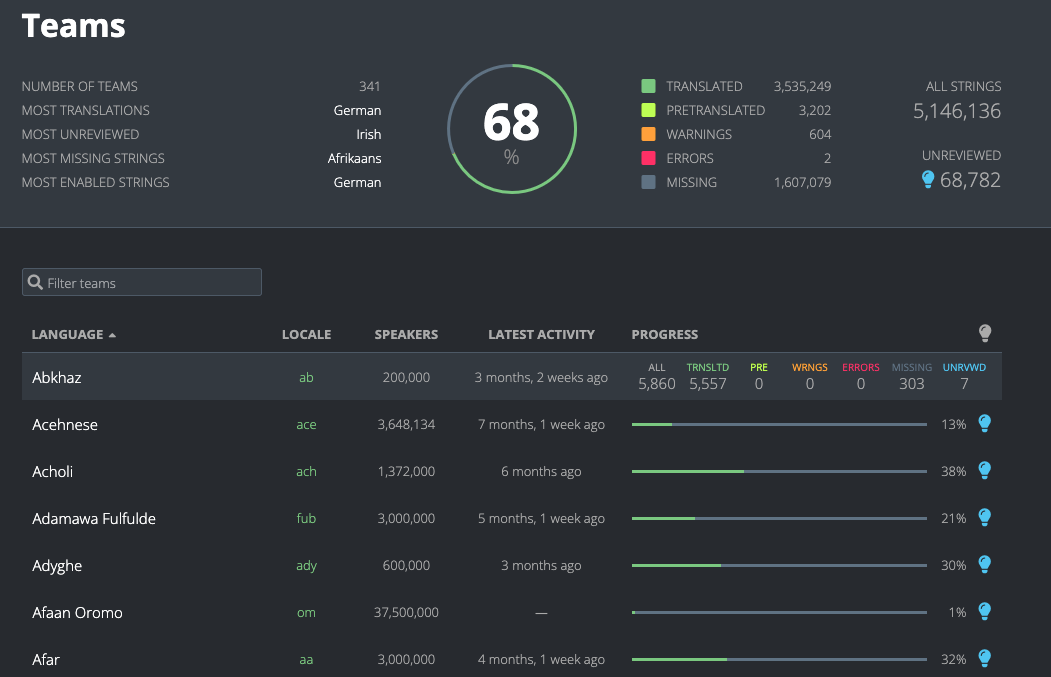Sort teams by Locale column header
Image resolution: width=1051 pixels, height=677 pixels.
click(x=306, y=335)
